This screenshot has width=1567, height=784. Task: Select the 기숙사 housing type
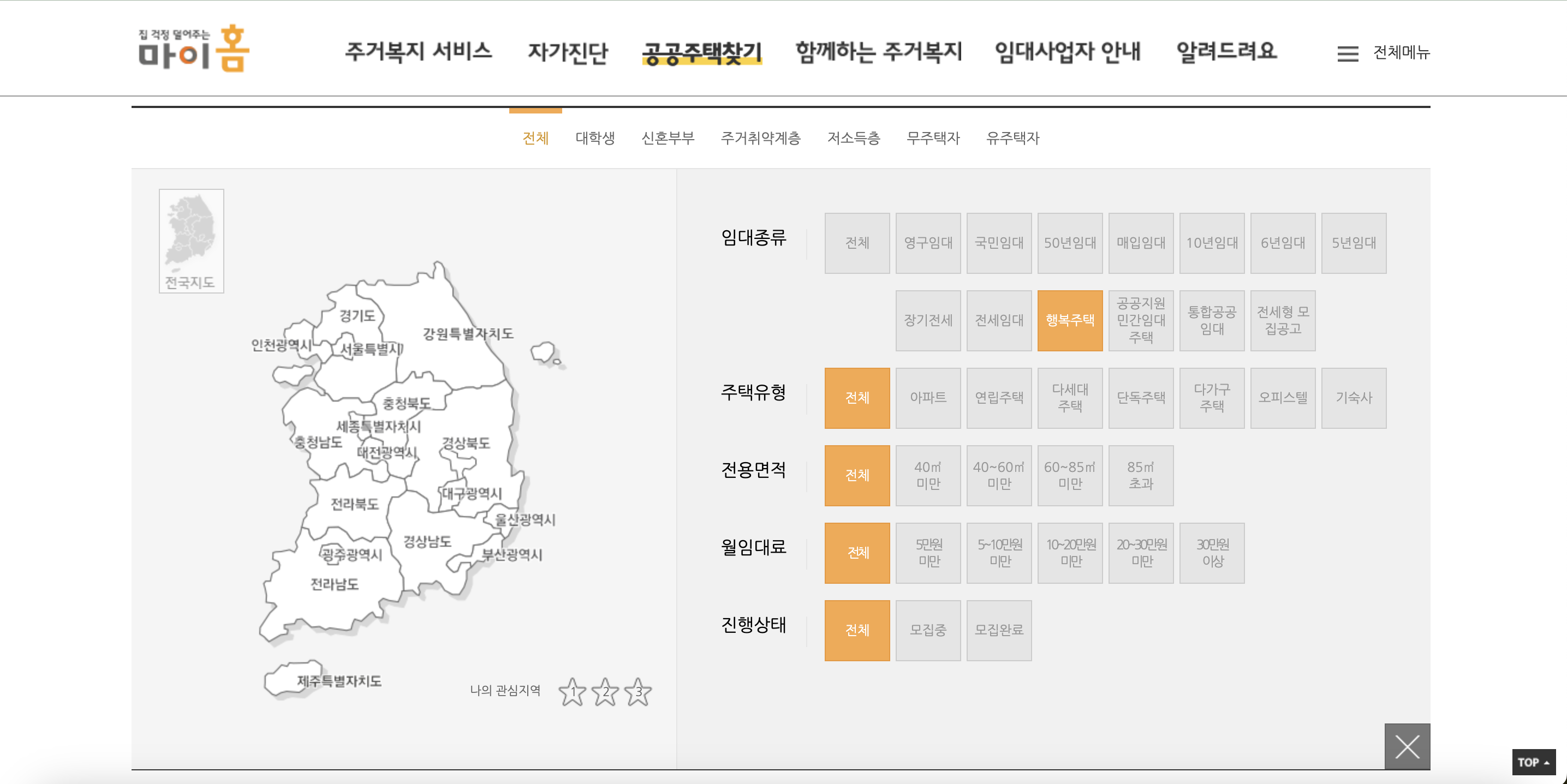tap(1354, 398)
